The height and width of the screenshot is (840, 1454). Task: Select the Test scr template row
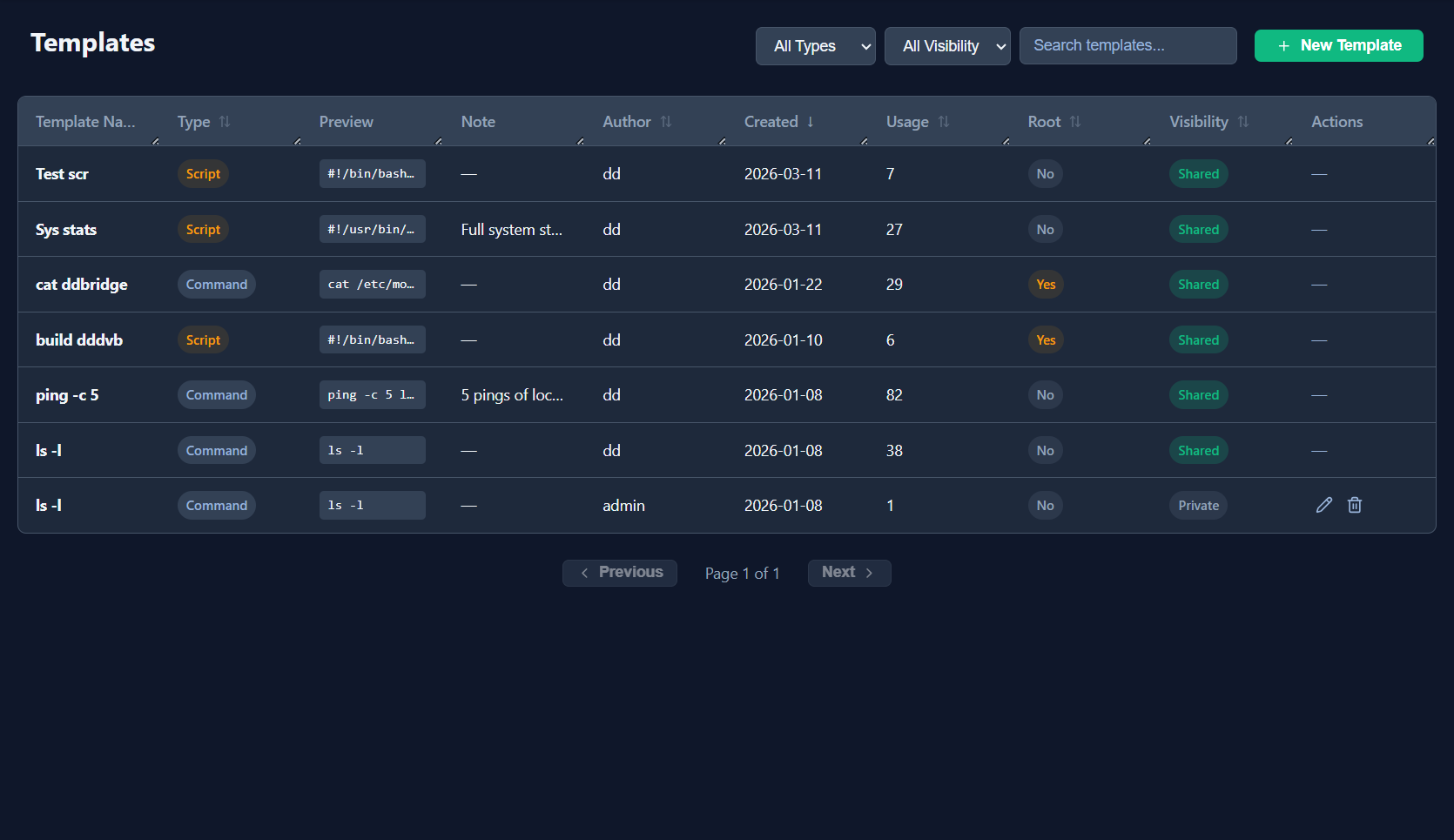point(726,174)
